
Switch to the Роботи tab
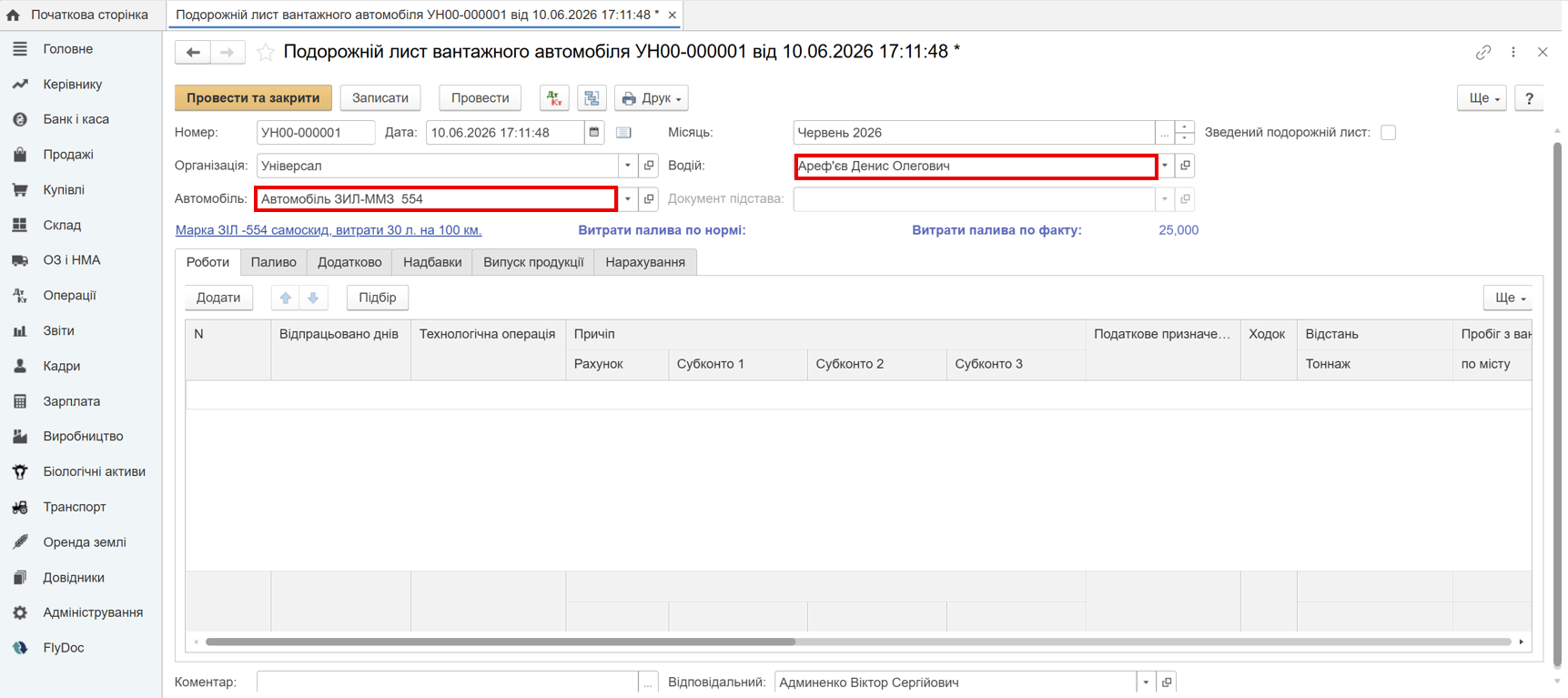click(x=207, y=263)
